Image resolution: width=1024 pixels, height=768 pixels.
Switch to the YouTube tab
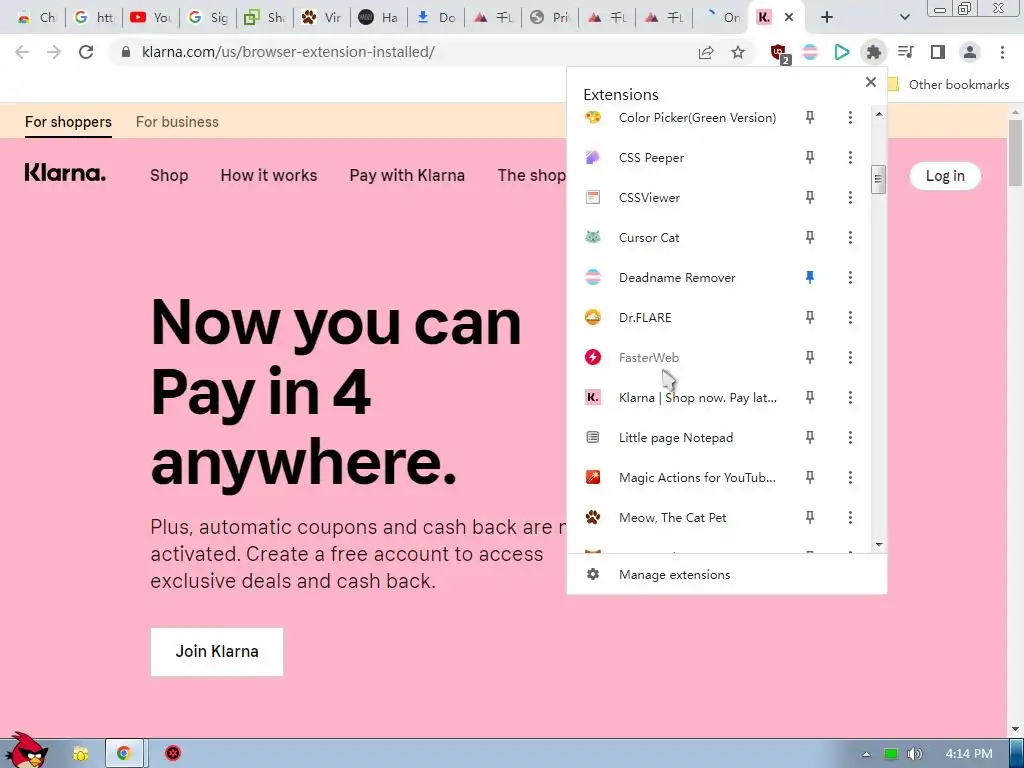point(150,17)
